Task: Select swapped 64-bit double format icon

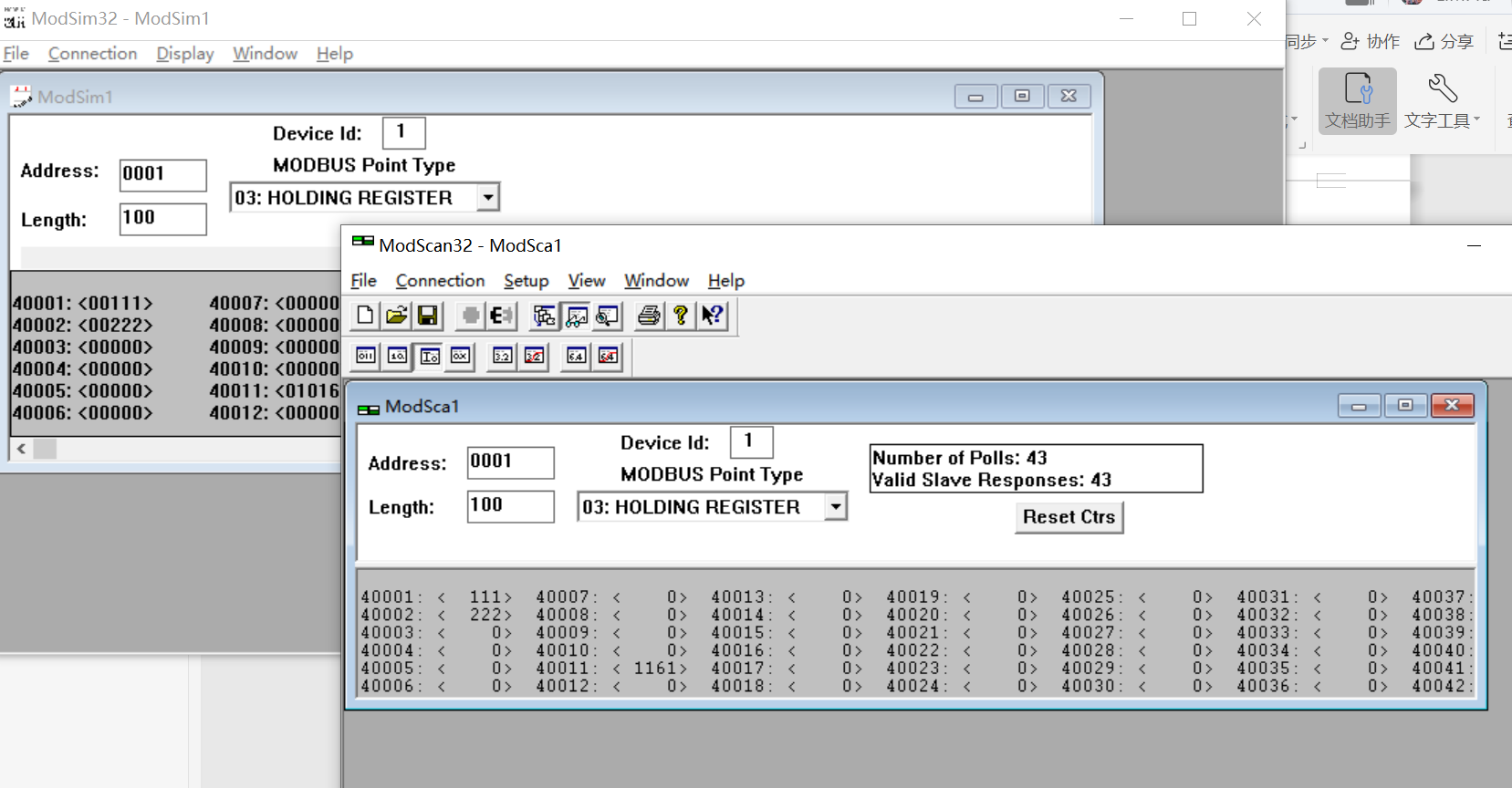Action: pyautogui.click(x=608, y=356)
